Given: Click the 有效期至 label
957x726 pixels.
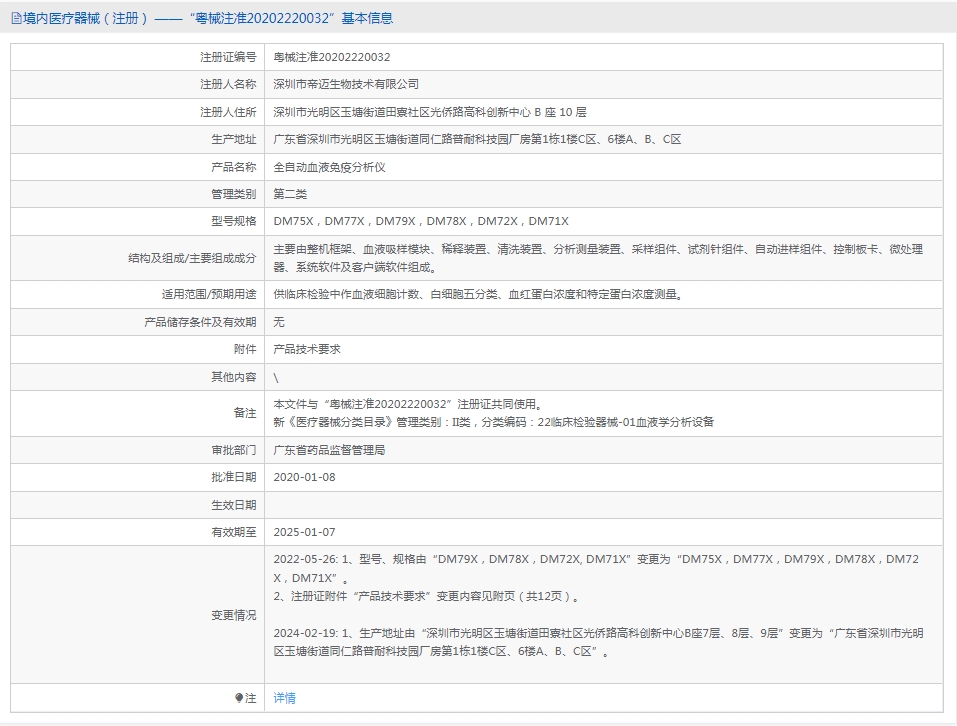Looking at the screenshot, I should coord(234,532).
